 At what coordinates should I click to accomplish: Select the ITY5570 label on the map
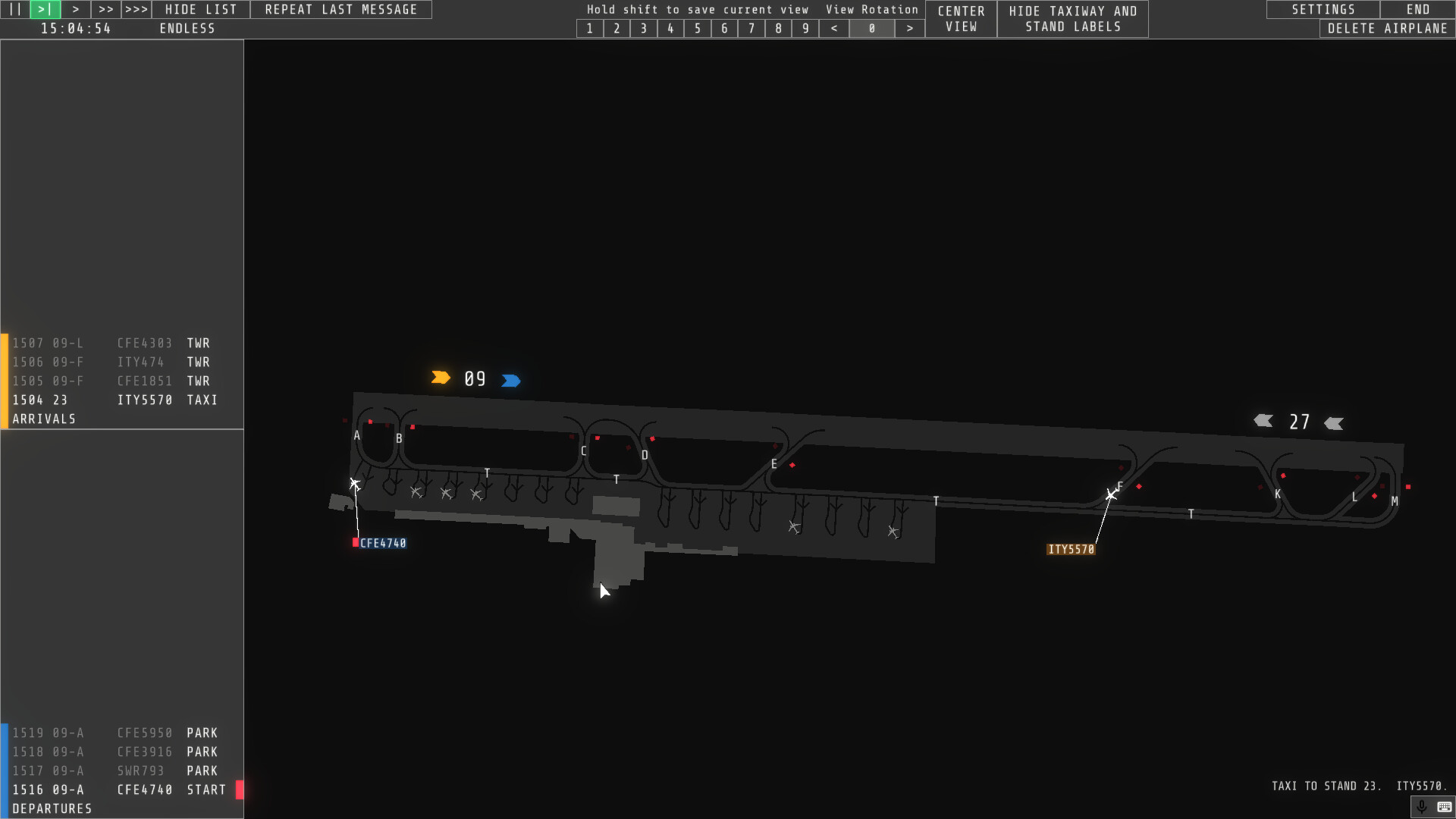[1072, 548]
